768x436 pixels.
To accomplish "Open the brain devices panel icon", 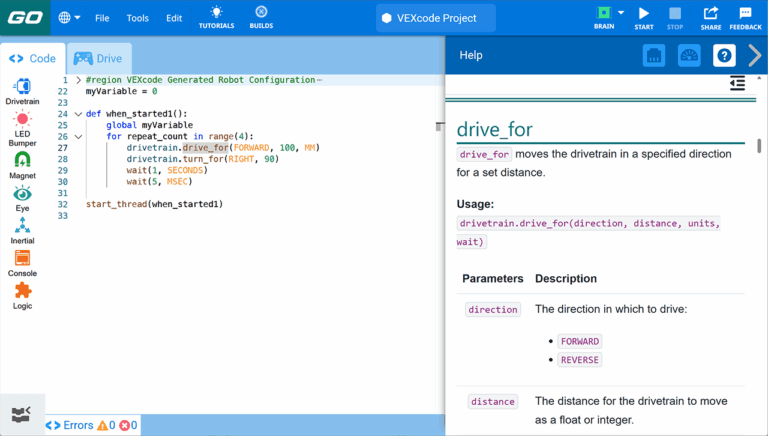I will click(x=653, y=55).
